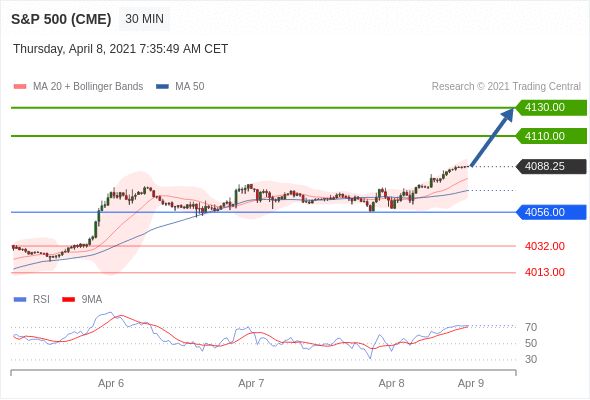Click the RSI 70 axis value
The image size is (590, 400).
click(531, 327)
